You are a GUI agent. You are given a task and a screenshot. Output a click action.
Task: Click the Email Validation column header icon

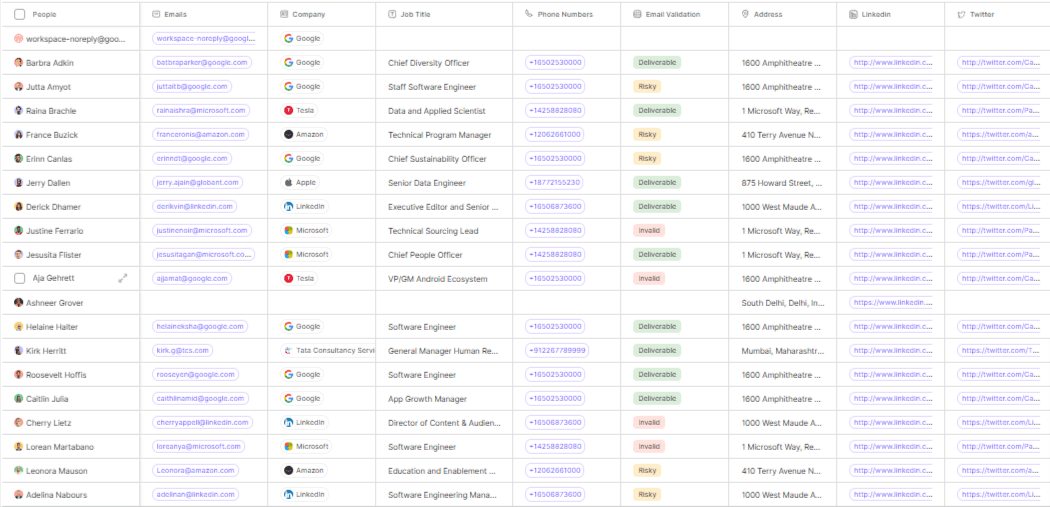[637, 15]
